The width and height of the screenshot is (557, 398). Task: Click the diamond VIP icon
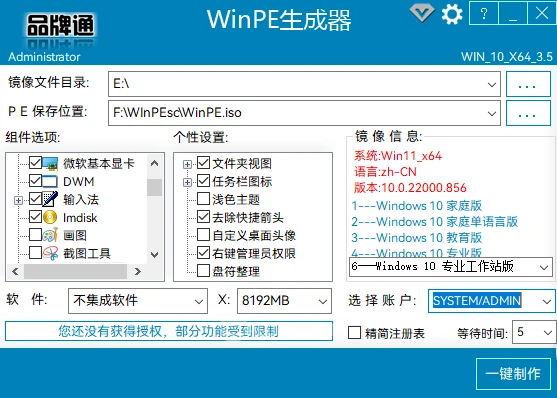click(422, 13)
